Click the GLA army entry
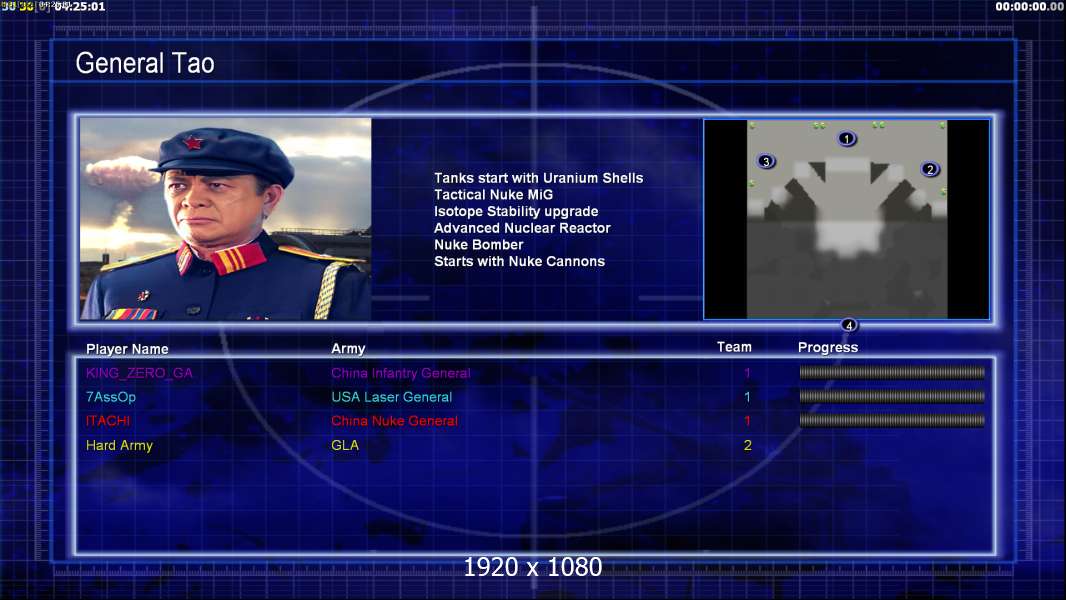Image resolution: width=1066 pixels, height=600 pixels. point(345,445)
